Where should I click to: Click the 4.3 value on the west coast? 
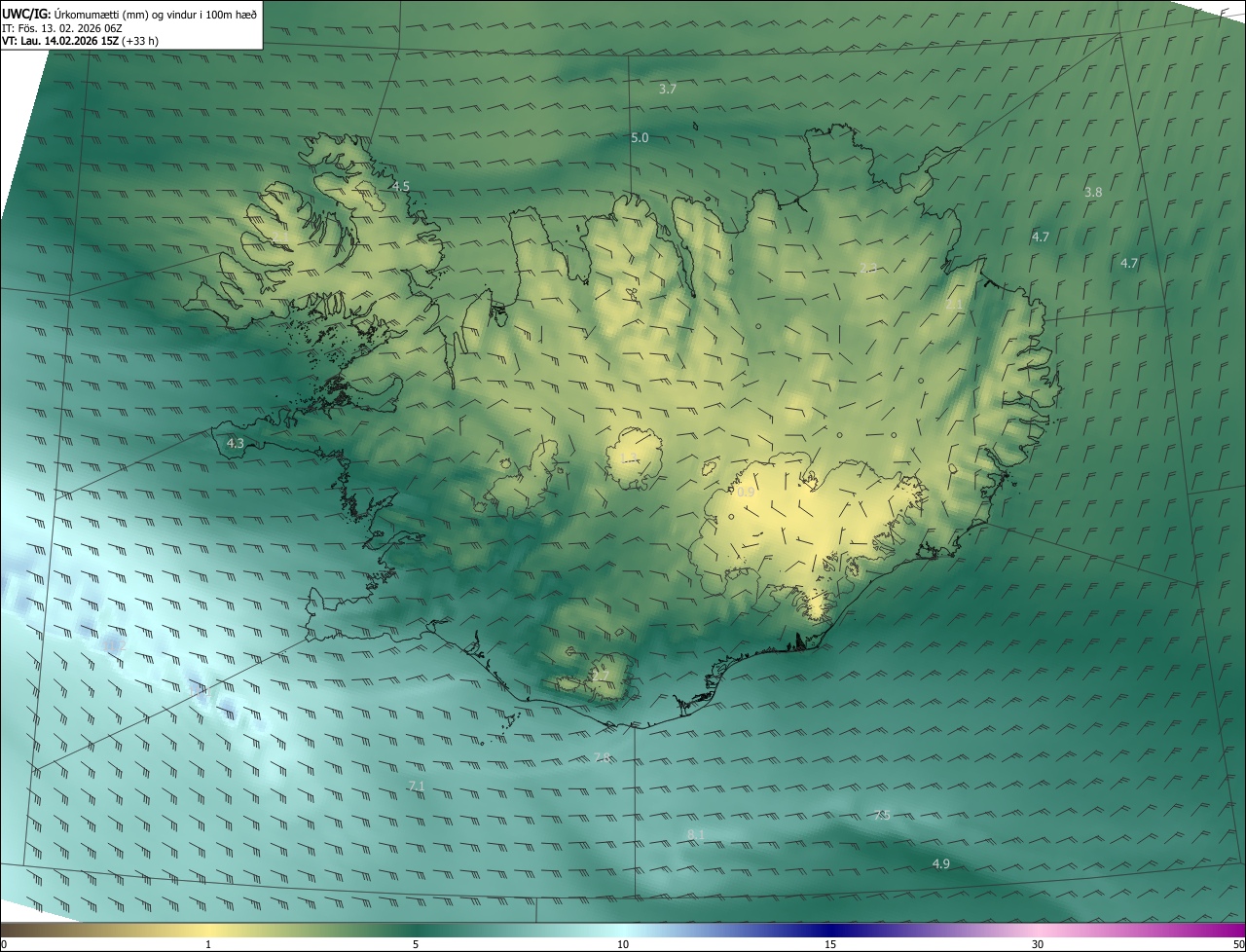[236, 444]
